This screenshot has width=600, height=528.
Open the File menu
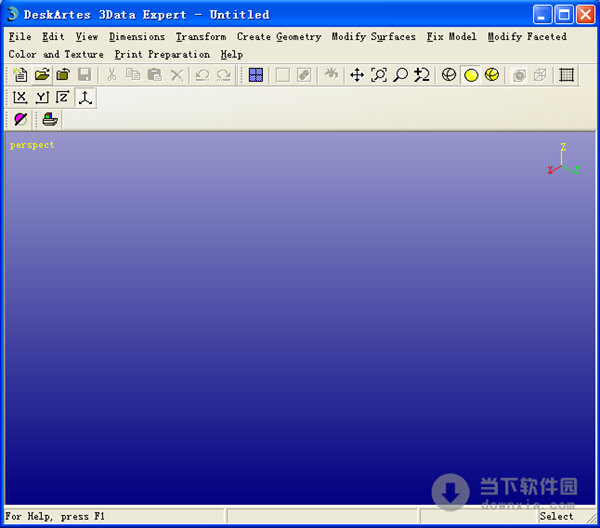[20, 37]
